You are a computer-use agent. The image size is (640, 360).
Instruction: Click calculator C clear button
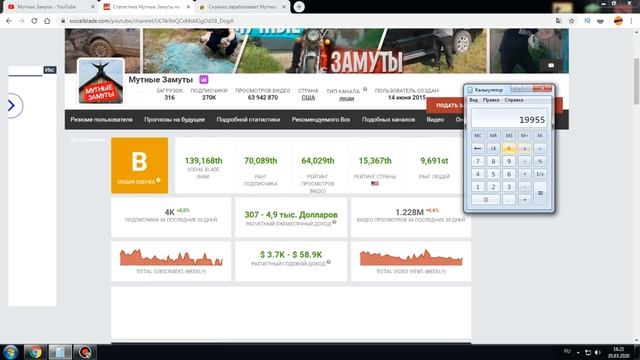509,148
